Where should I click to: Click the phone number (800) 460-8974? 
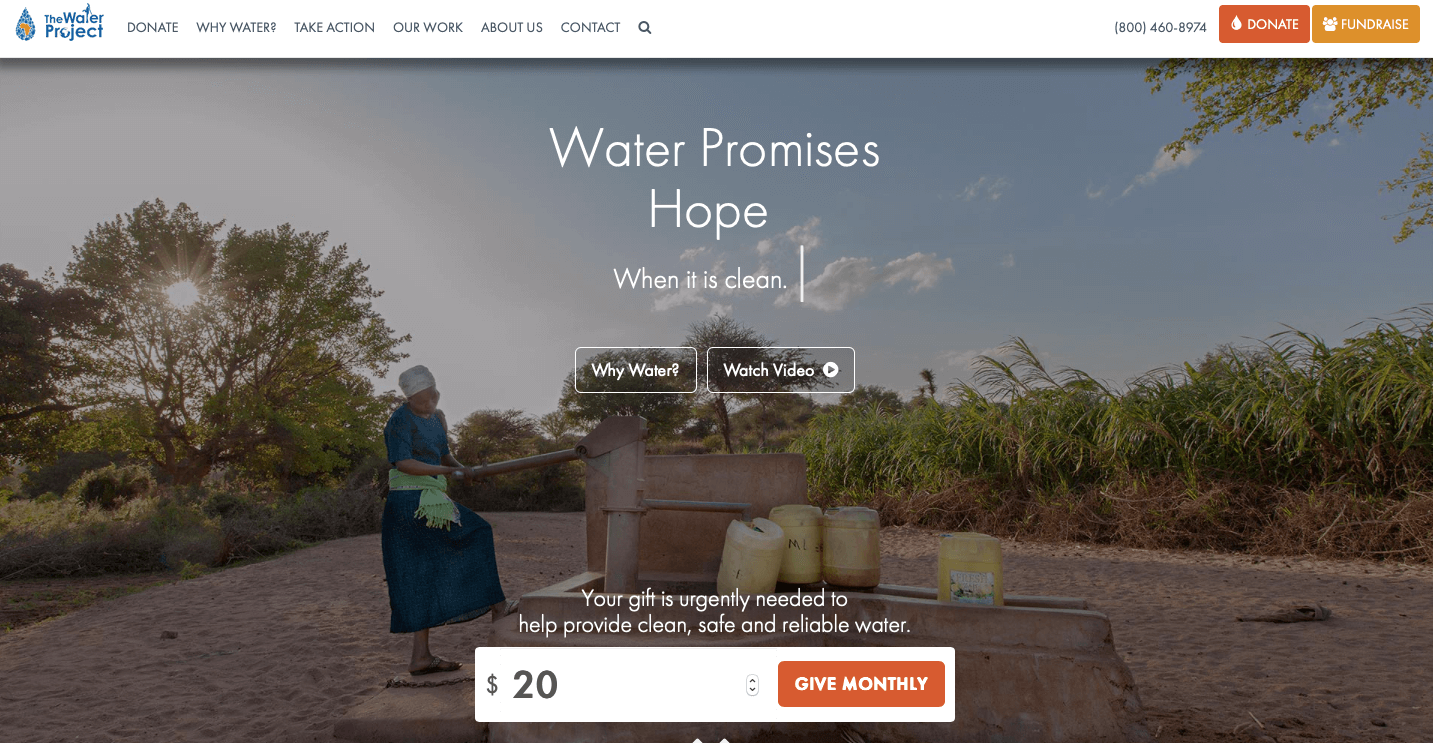(1160, 28)
